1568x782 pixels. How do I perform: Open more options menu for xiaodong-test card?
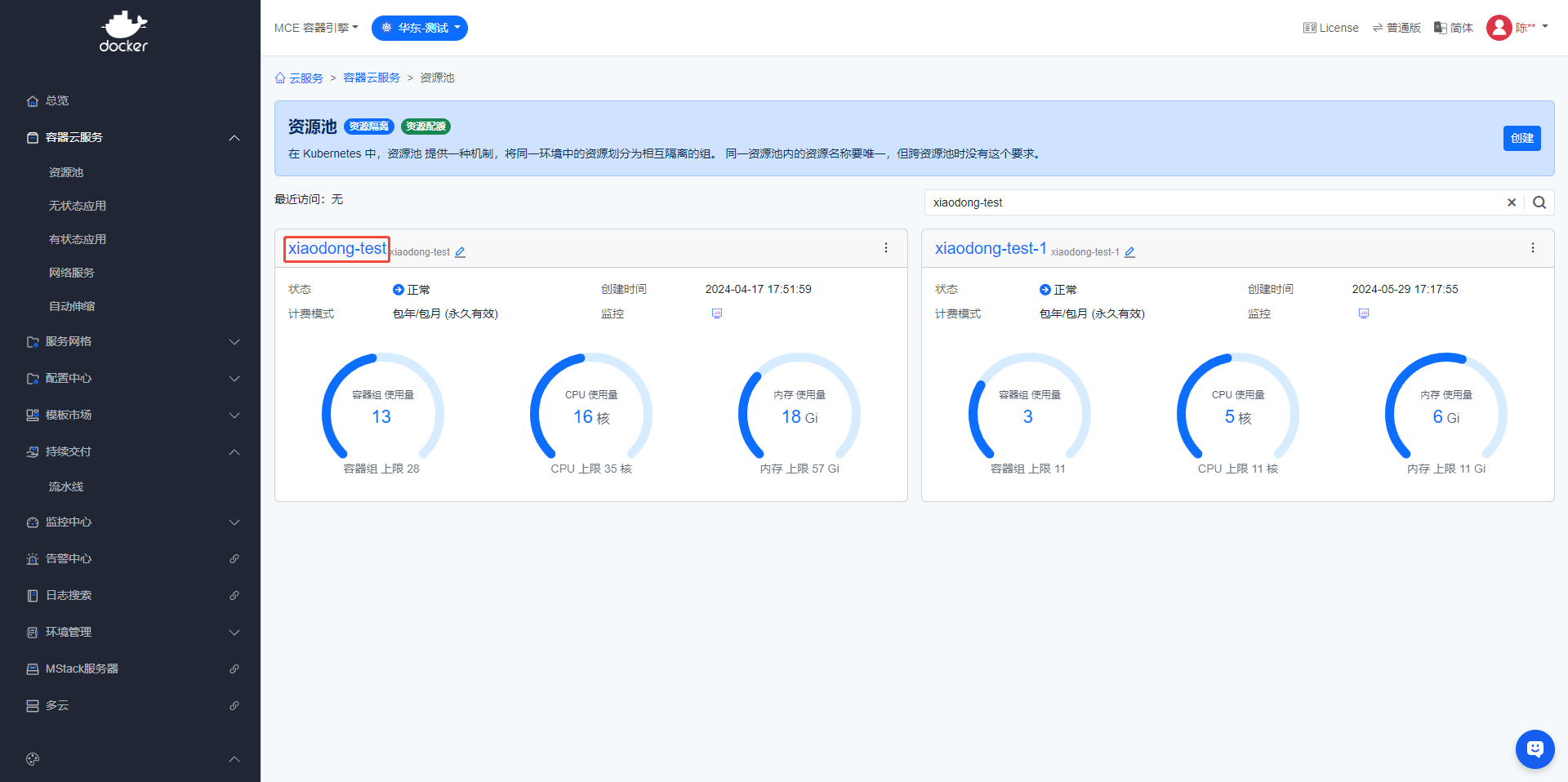pos(886,248)
